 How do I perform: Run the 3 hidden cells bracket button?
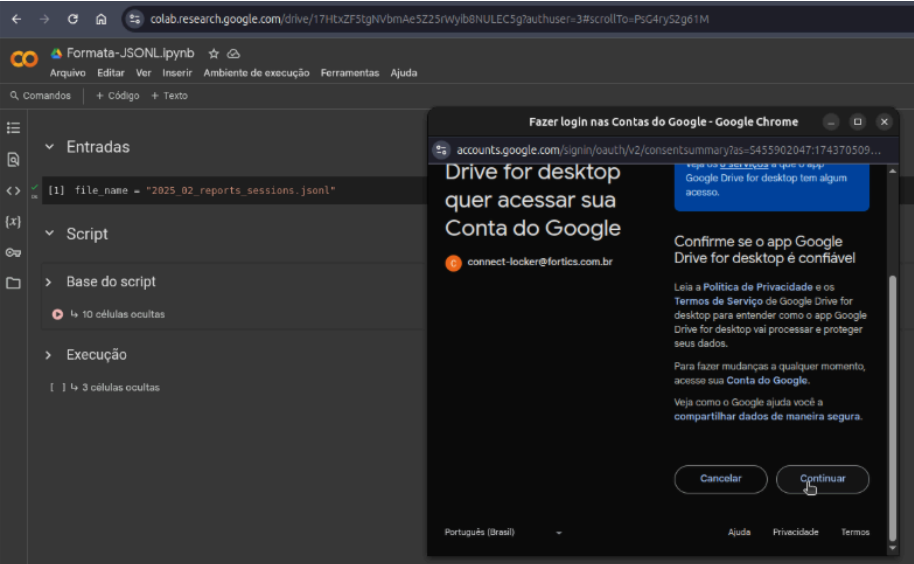click(x=58, y=387)
